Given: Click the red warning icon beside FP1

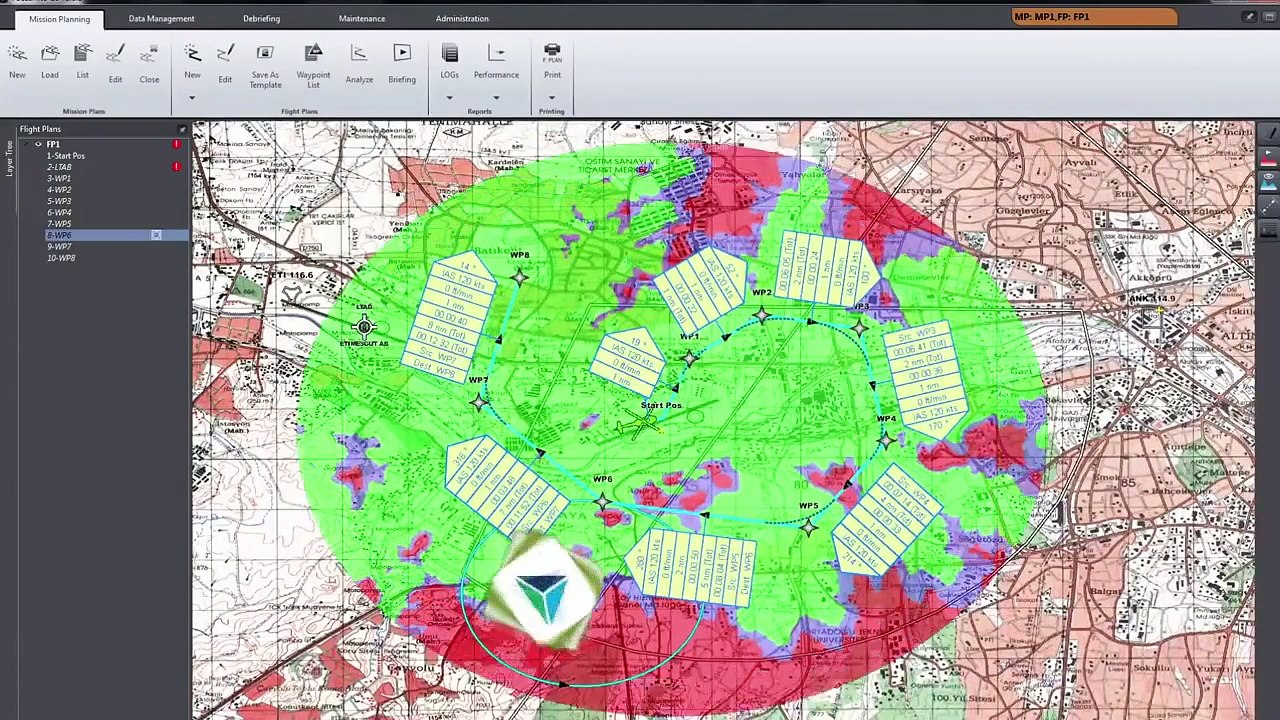Looking at the screenshot, I should [x=177, y=144].
